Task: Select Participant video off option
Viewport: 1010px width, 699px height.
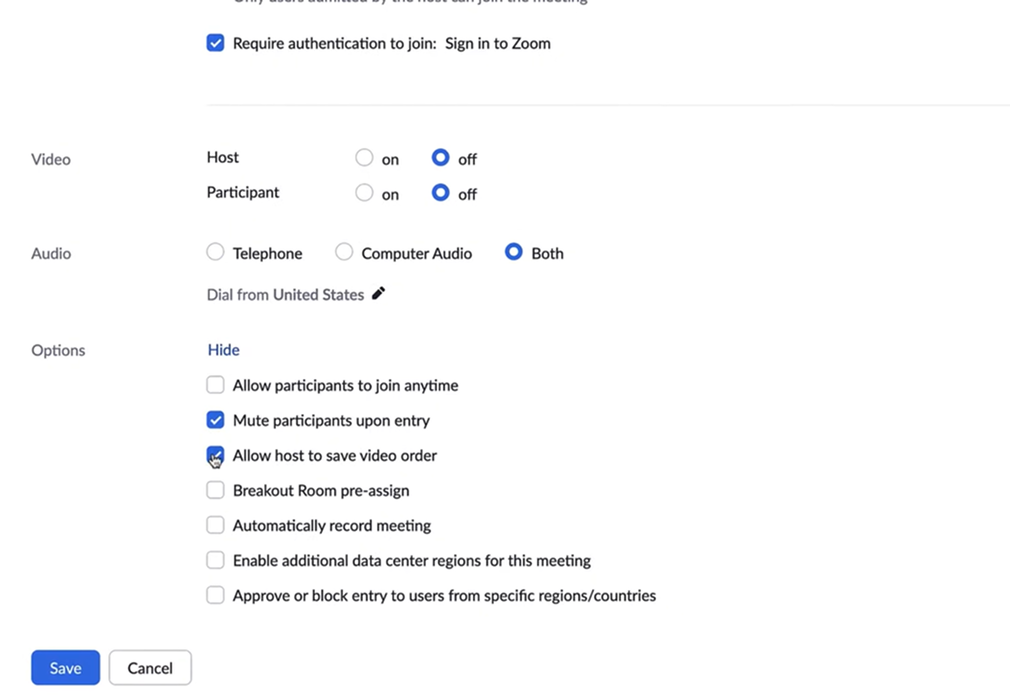Action: (440, 193)
